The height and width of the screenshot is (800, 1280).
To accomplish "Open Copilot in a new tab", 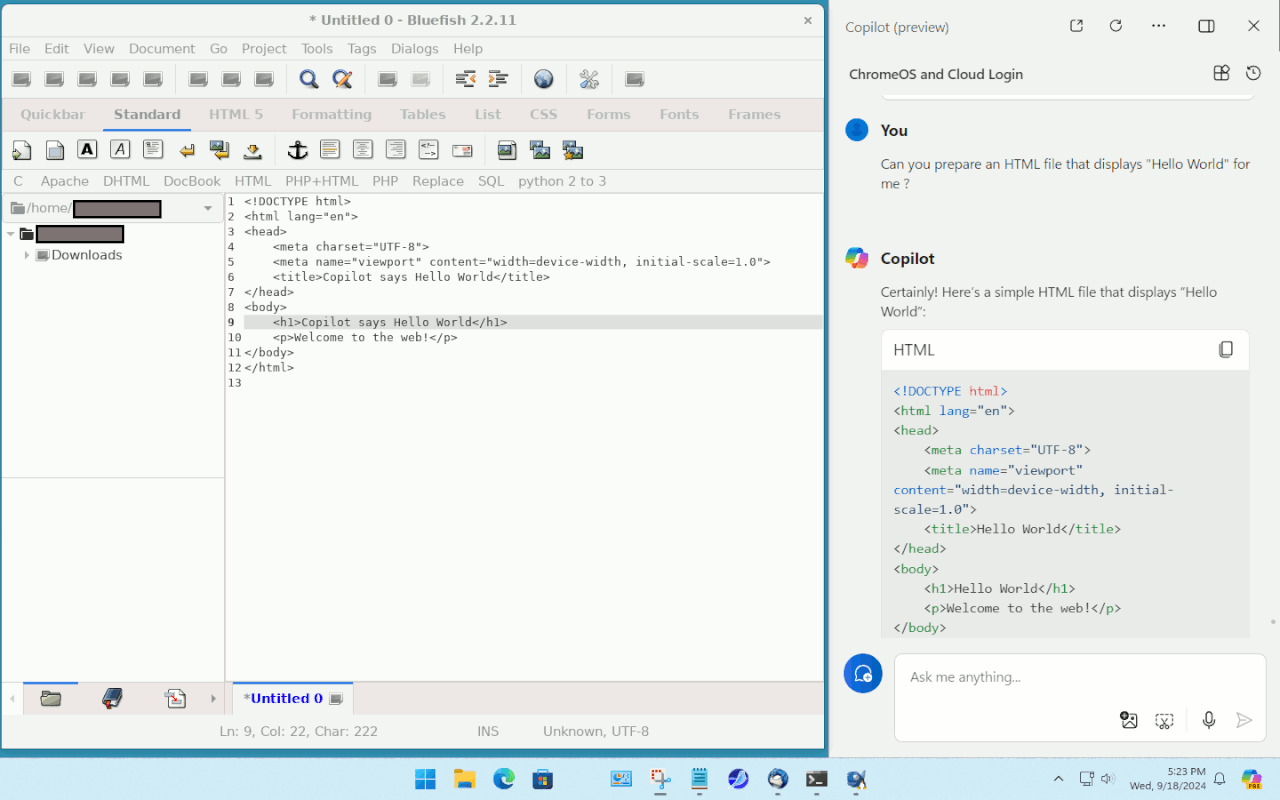I will (1076, 26).
